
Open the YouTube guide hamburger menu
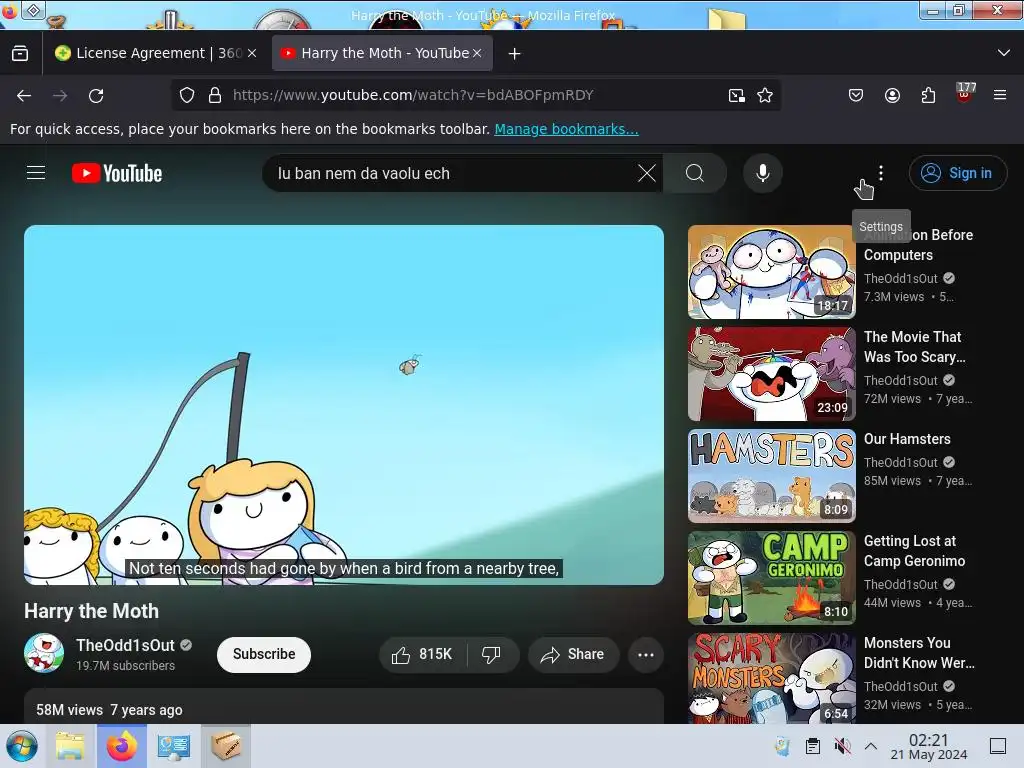pos(36,173)
